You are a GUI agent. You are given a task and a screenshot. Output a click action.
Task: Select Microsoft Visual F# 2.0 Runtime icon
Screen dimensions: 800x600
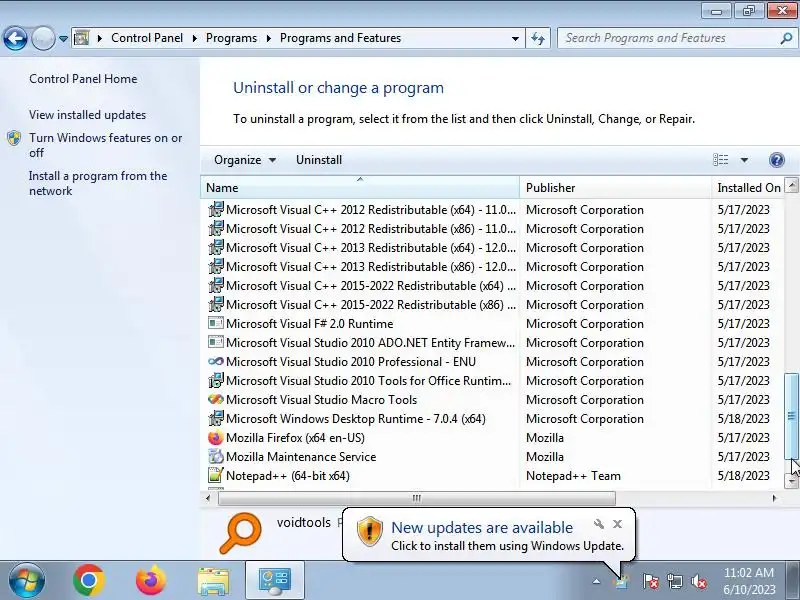[x=216, y=323]
